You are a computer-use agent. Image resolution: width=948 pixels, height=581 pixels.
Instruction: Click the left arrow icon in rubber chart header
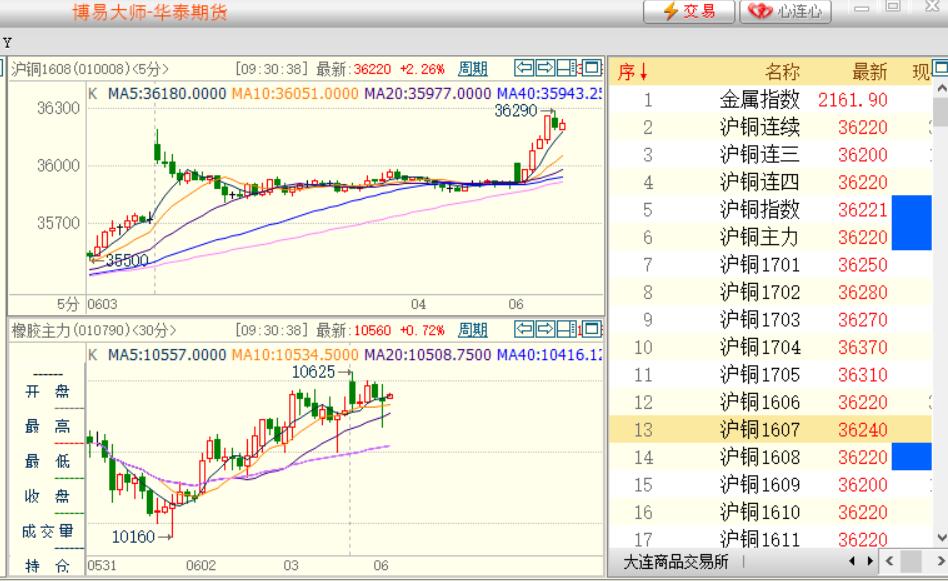pos(524,330)
